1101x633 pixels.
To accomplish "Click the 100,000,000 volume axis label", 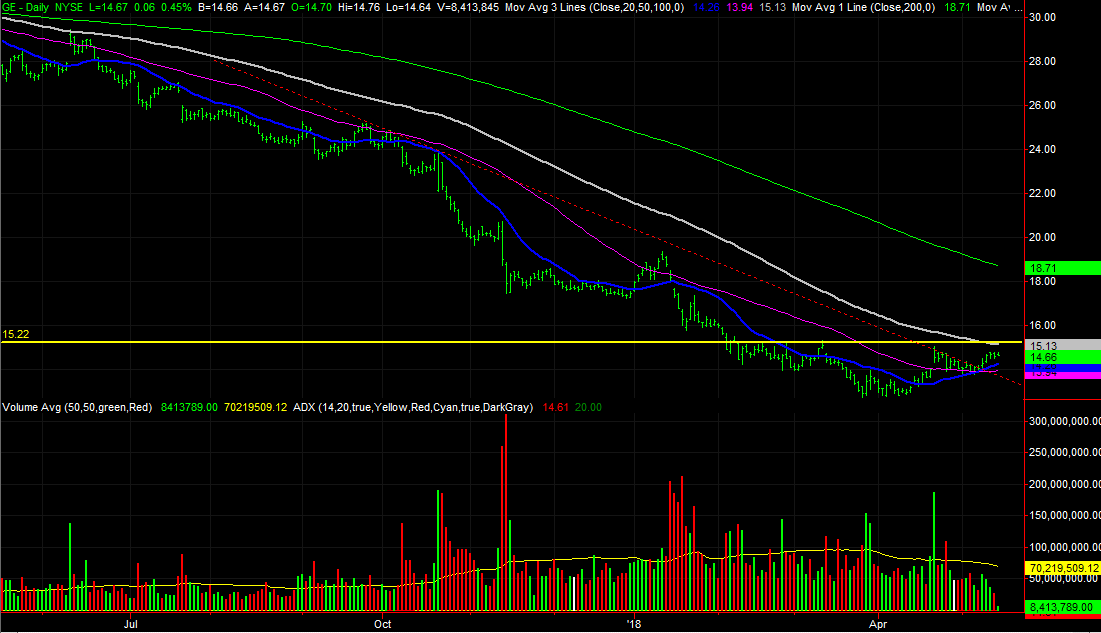I will tap(1064, 547).
